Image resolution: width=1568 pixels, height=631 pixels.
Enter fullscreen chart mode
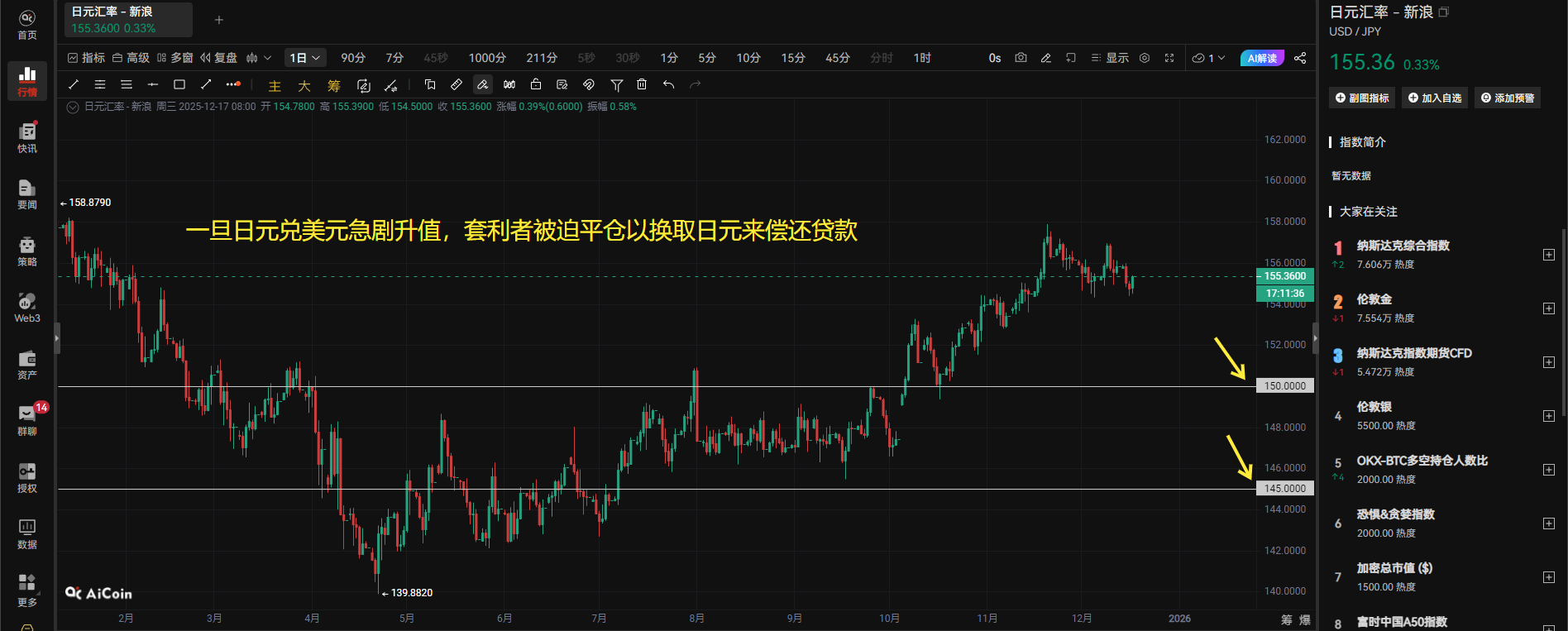coord(1169,58)
